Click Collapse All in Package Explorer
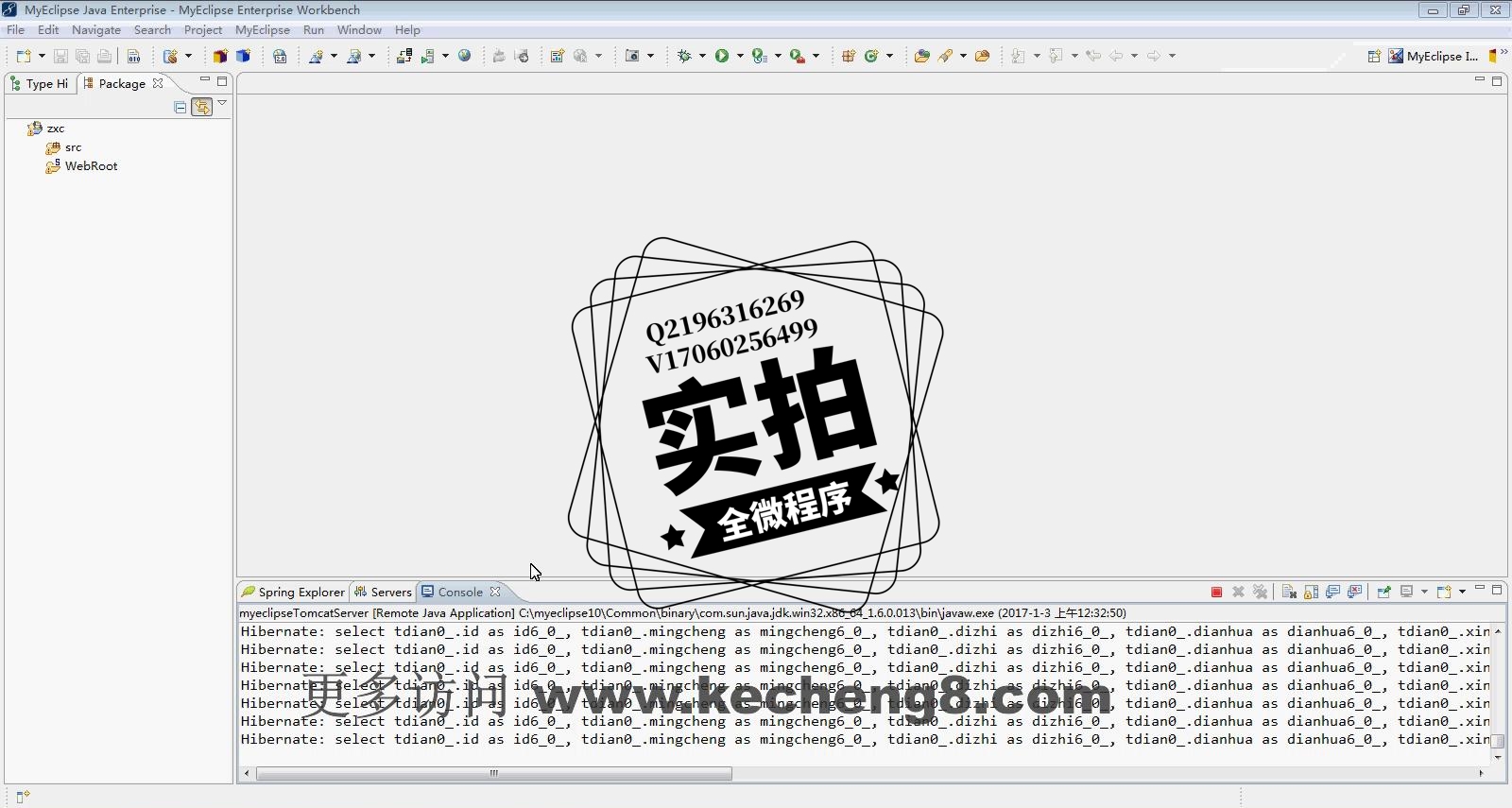Viewport: 1512px width, 808px height. (180, 108)
